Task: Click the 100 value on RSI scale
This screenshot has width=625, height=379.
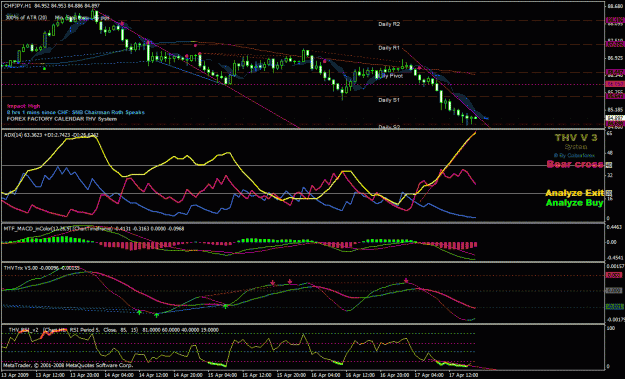Action: tap(610, 328)
